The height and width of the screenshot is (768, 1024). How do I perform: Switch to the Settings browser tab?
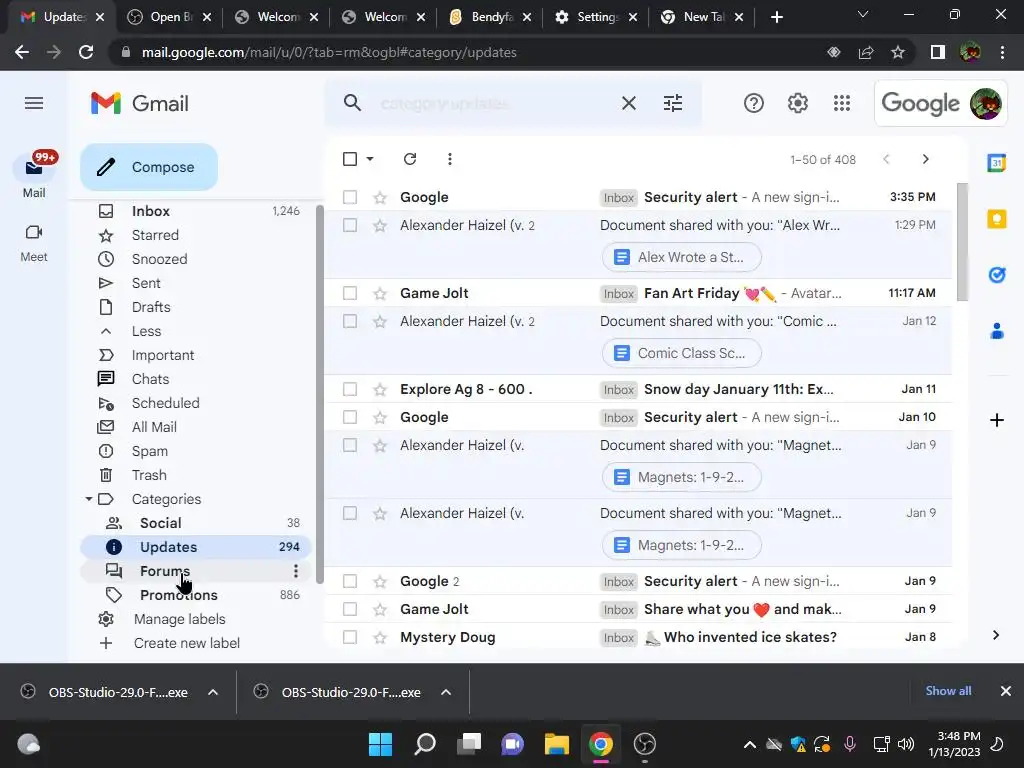(x=596, y=17)
